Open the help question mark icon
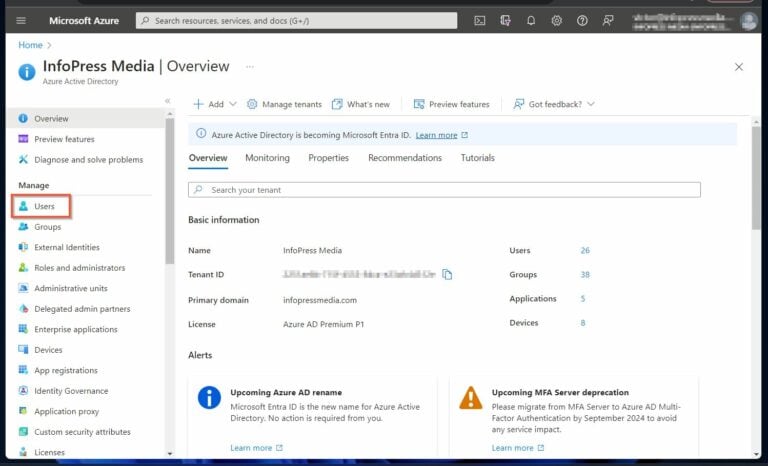This screenshot has width=768, height=466. 582,21
